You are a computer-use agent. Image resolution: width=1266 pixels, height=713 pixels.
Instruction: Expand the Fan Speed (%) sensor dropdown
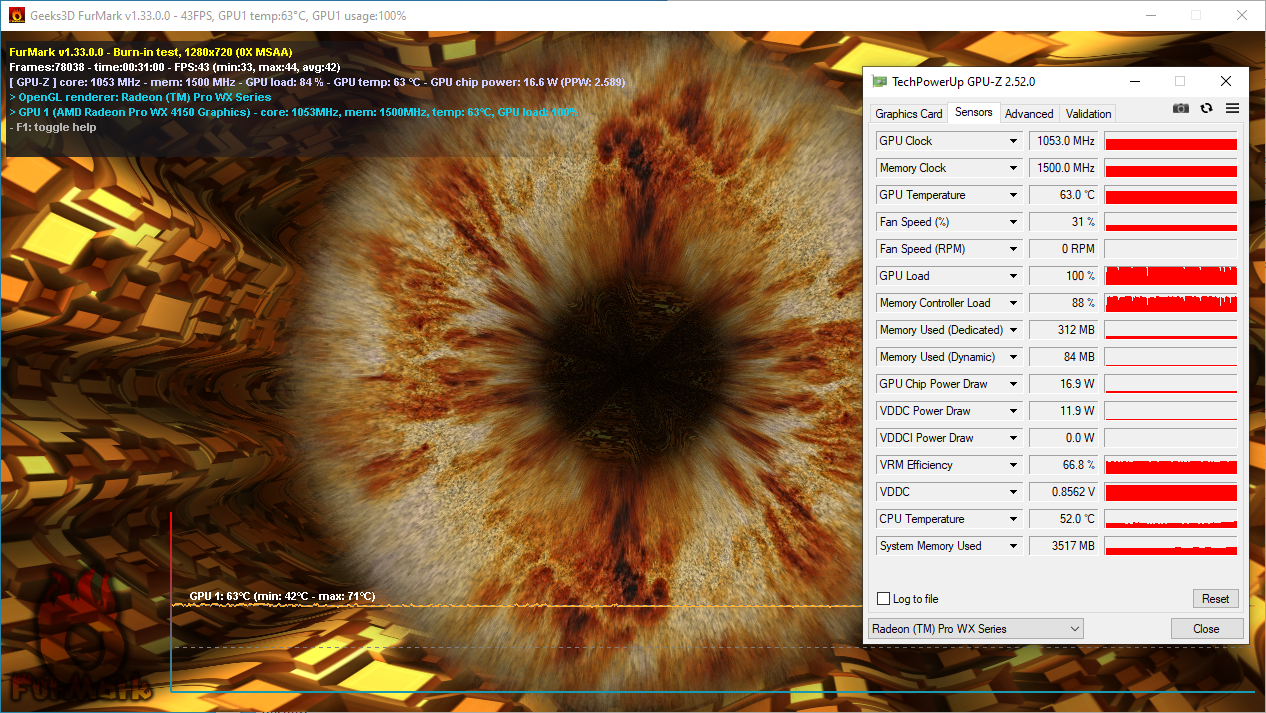pyautogui.click(x=1013, y=222)
